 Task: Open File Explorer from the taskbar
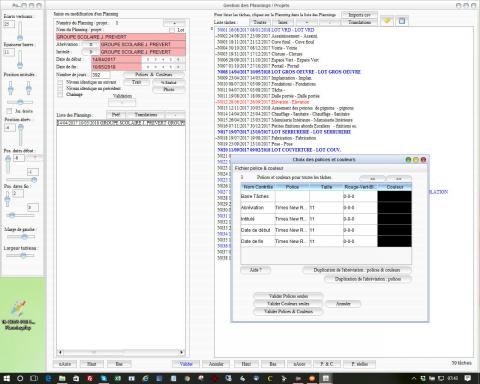click(x=62, y=378)
